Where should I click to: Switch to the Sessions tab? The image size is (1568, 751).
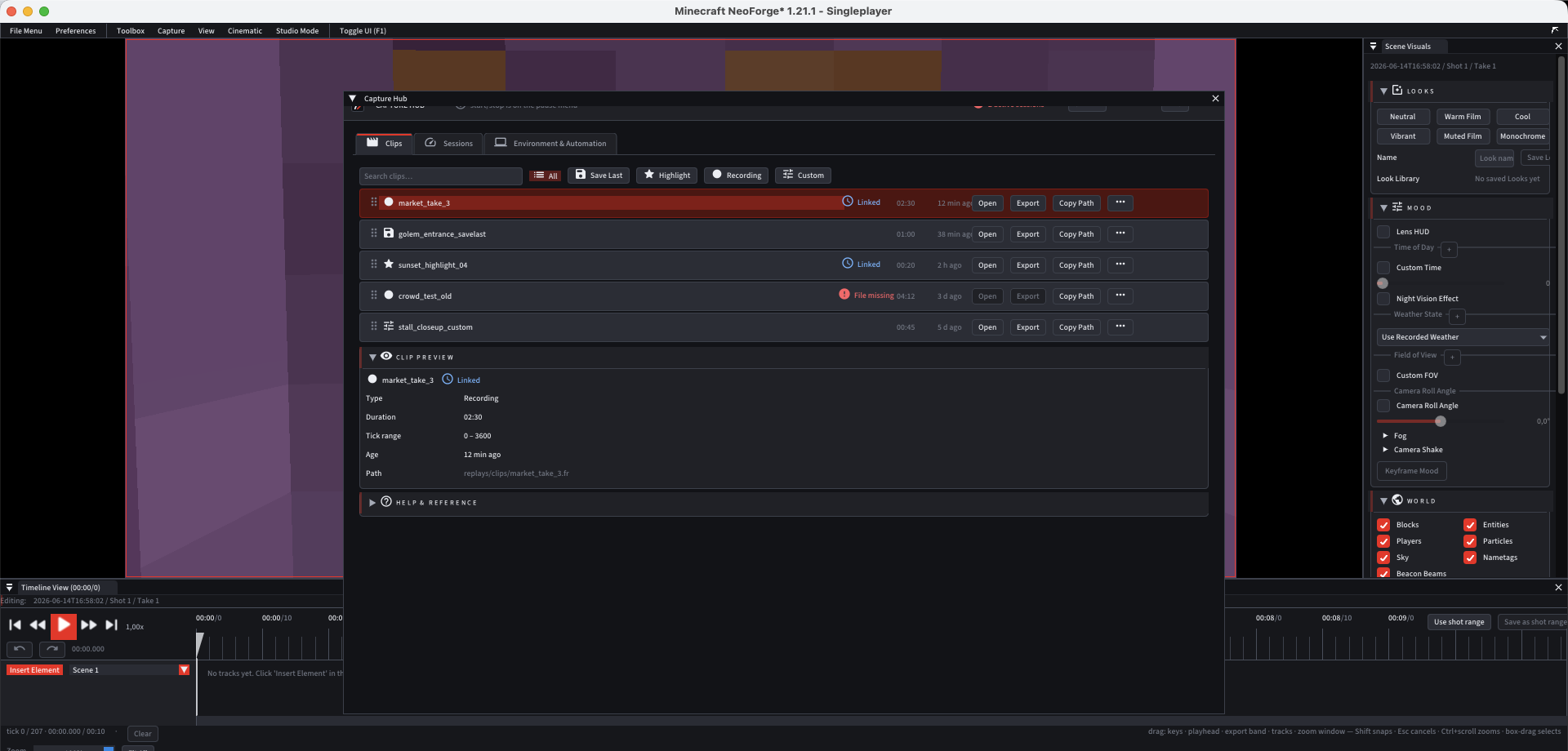point(449,143)
